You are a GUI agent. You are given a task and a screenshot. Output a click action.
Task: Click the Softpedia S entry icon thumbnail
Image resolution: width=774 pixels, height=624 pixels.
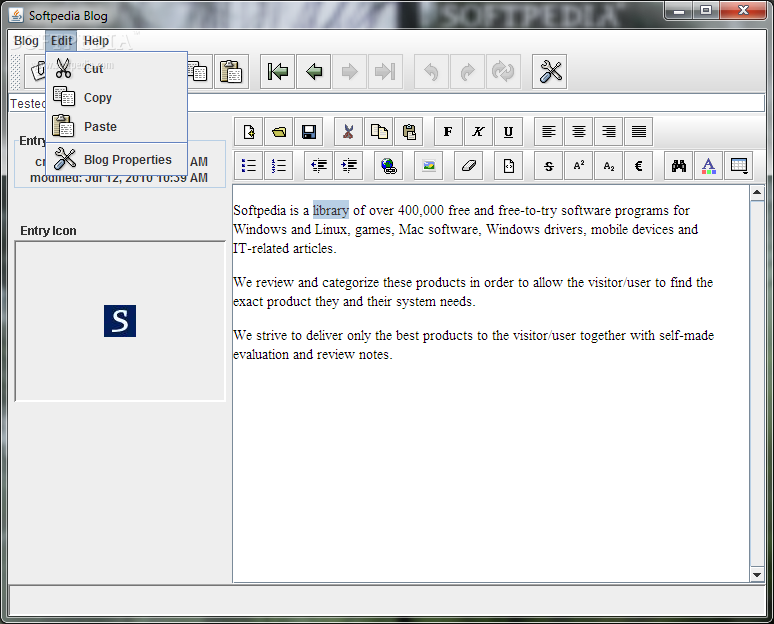[x=120, y=321]
